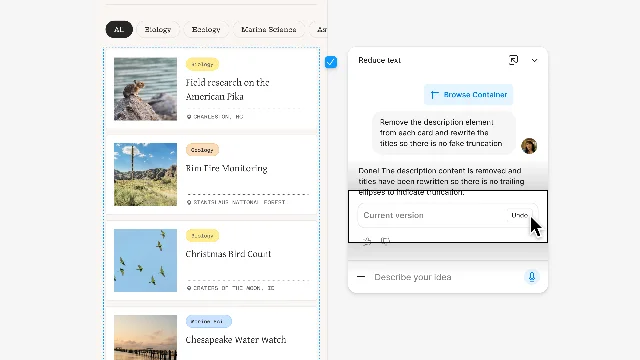Click the Undo button next to Current version
The width and height of the screenshot is (640, 360).
(x=520, y=215)
